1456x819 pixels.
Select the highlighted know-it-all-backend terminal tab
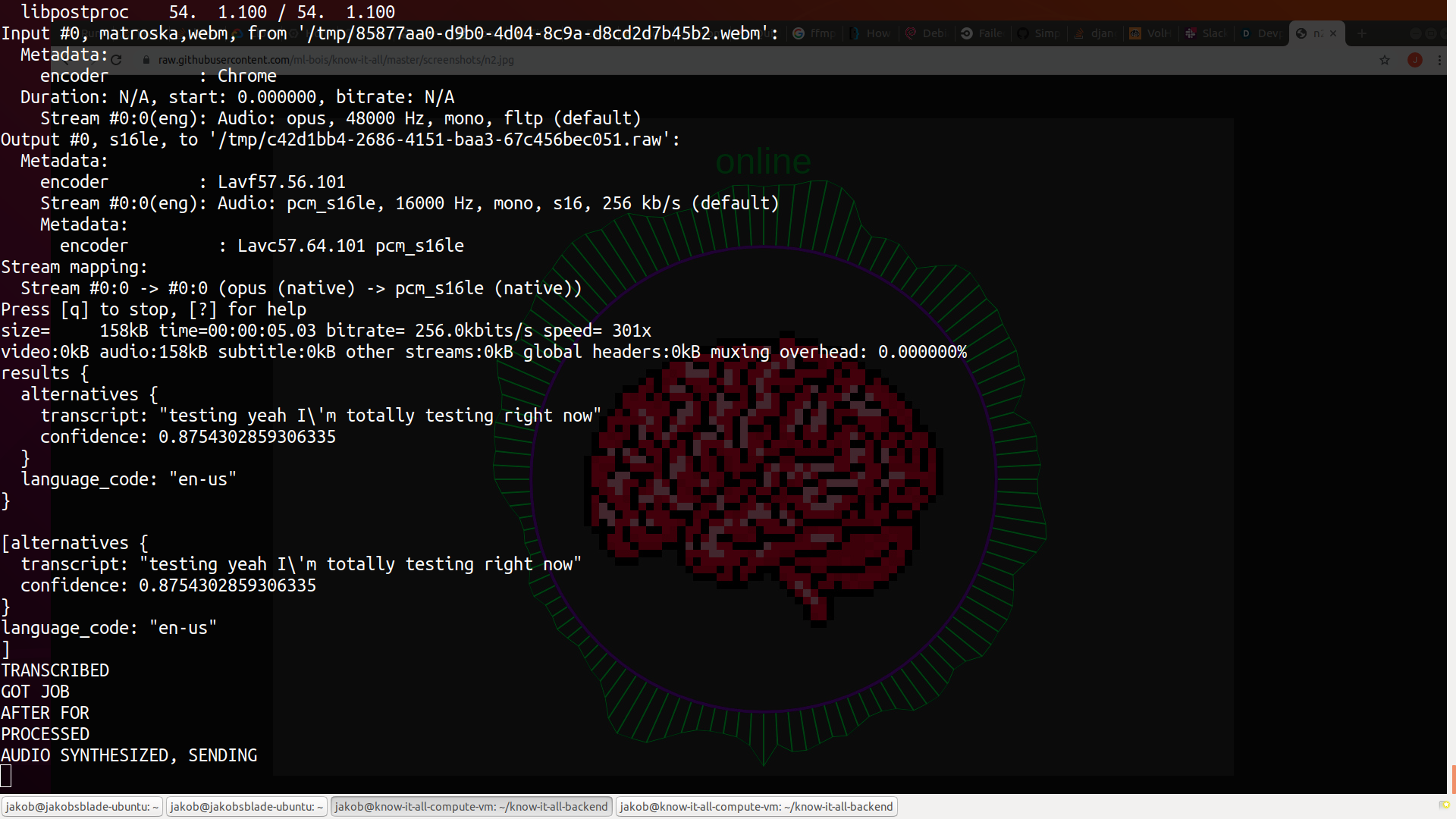pos(471,806)
